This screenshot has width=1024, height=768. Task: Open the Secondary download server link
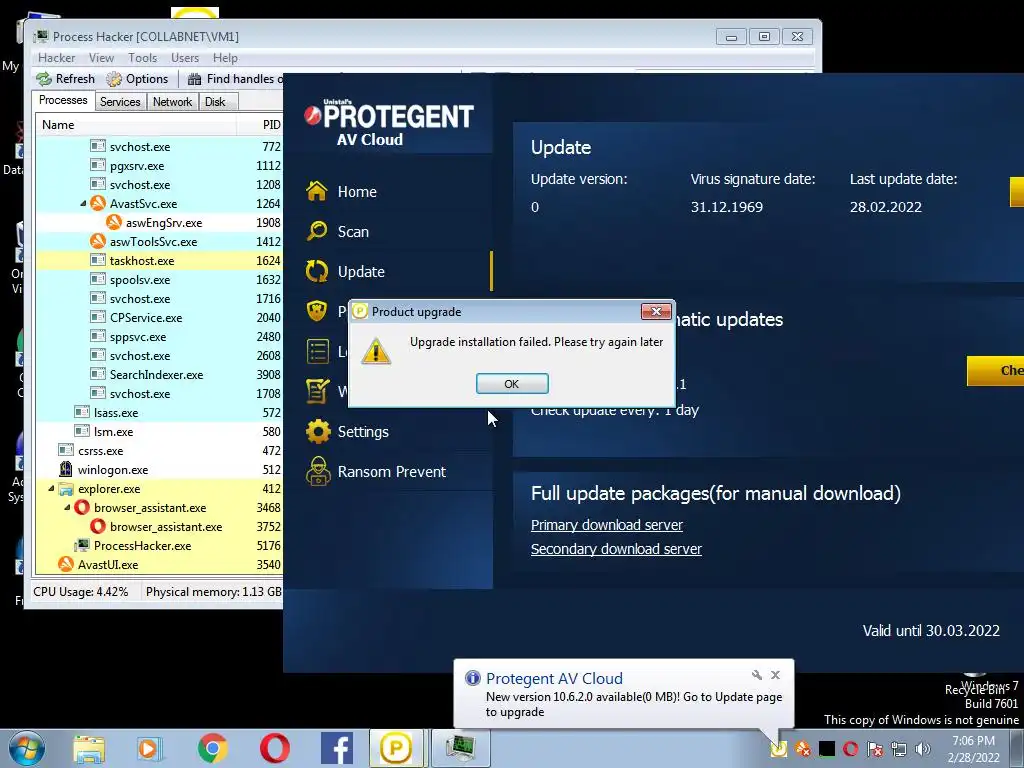coord(616,549)
